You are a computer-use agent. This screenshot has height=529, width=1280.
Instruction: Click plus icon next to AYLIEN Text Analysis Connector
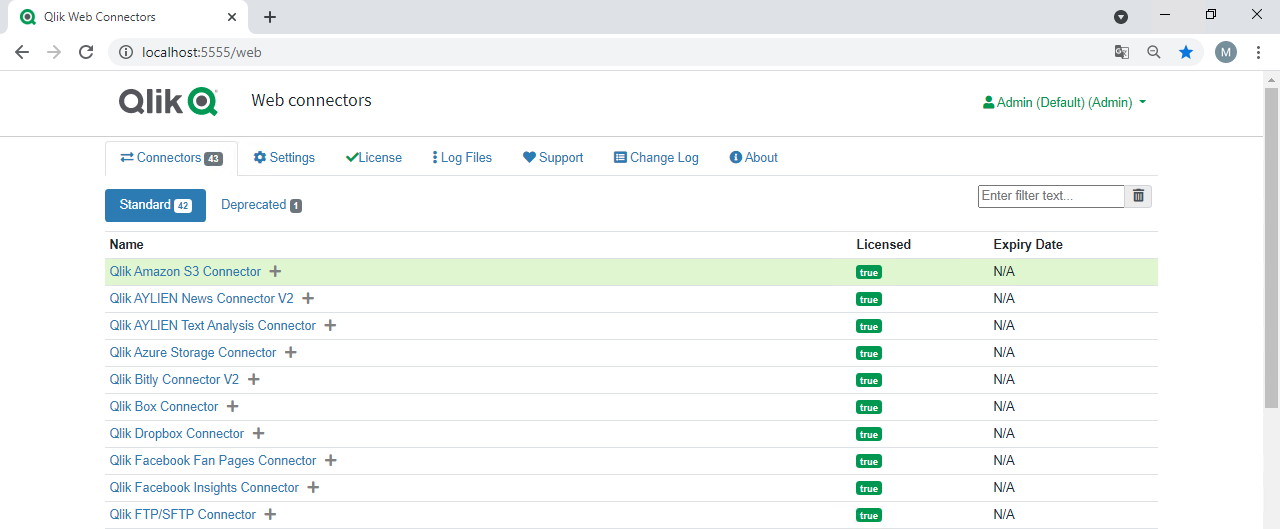point(330,326)
